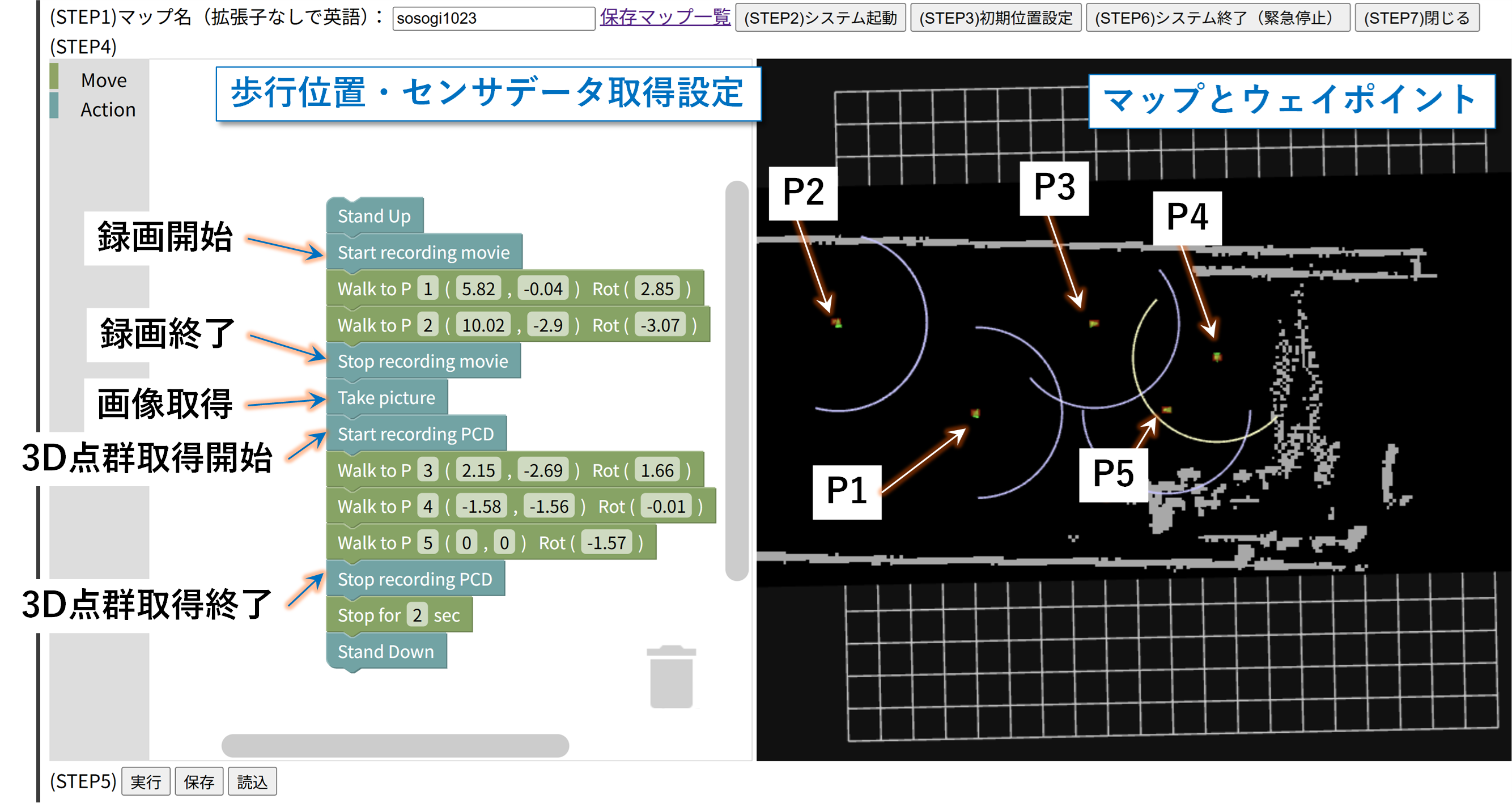This screenshot has height=803, width=1512.
Task: Click the map name input field
Action: pyautogui.click(x=493, y=18)
